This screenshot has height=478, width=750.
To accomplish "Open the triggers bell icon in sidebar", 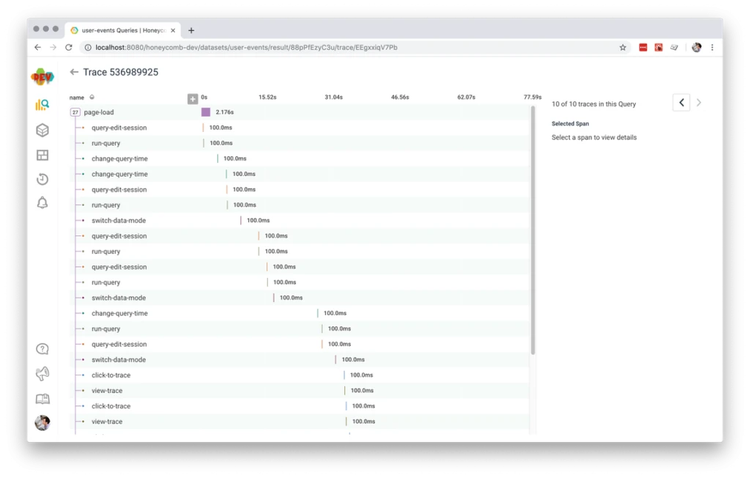I will pos(42,203).
